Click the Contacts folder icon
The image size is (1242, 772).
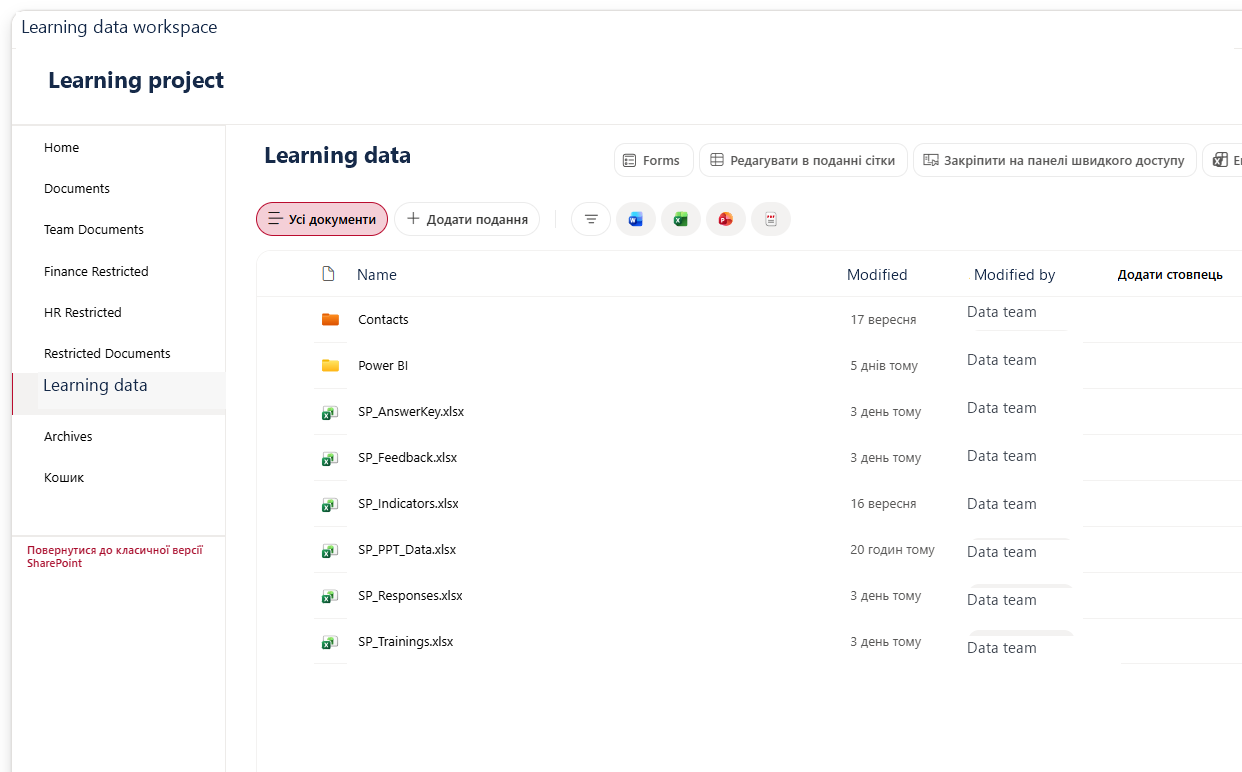pos(330,320)
